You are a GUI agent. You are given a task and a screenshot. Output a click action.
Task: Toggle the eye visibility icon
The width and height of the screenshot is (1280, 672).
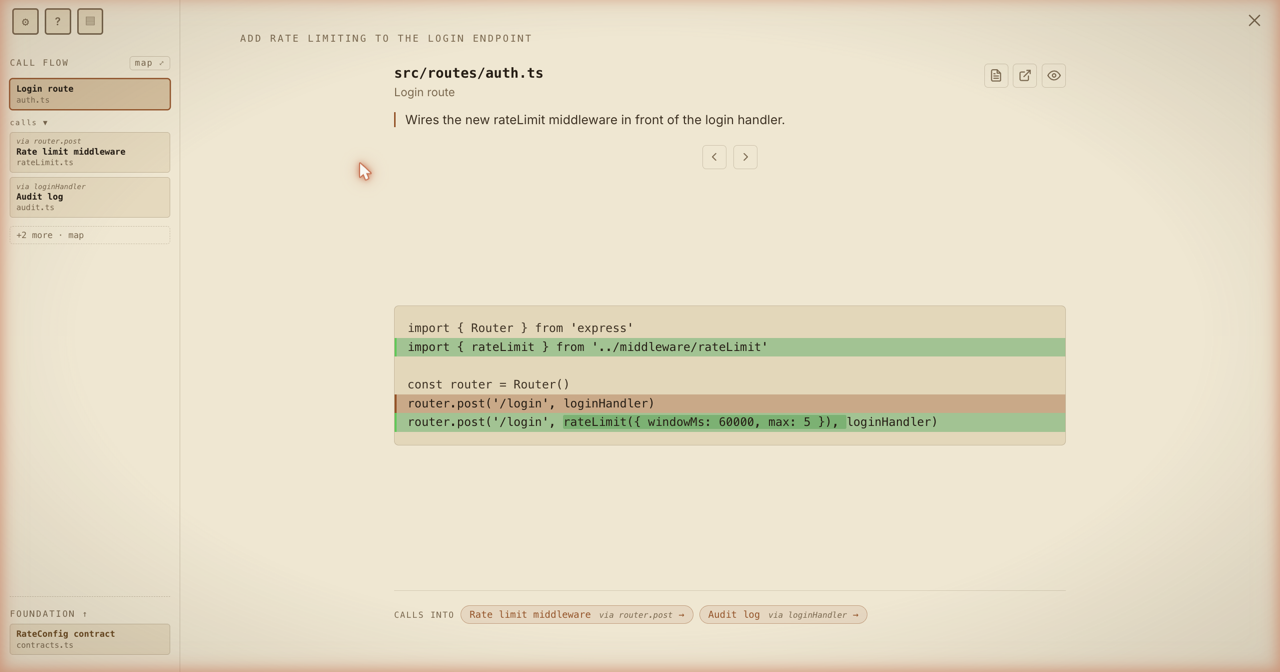click(1054, 76)
